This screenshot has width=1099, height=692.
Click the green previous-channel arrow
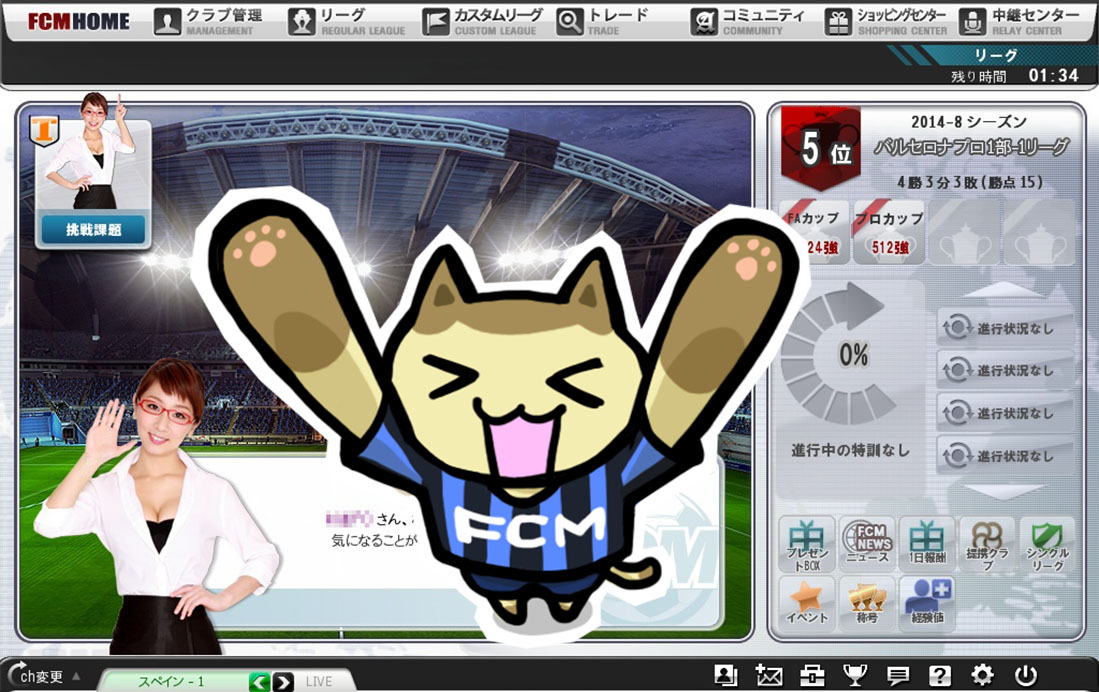pyautogui.click(x=259, y=681)
